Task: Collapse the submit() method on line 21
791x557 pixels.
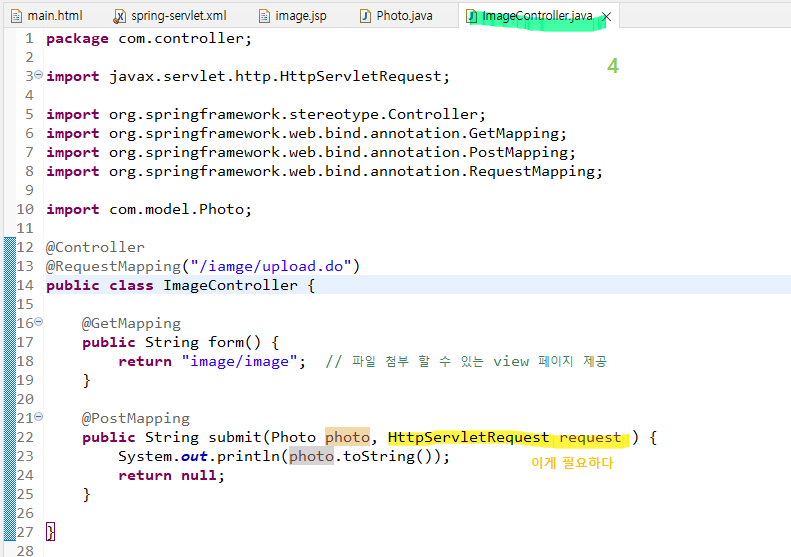Action: (39, 417)
